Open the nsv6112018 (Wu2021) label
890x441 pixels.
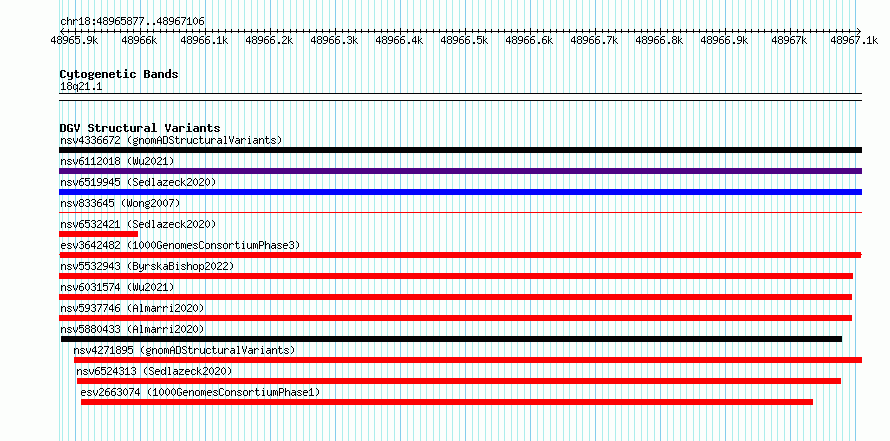[117, 161]
